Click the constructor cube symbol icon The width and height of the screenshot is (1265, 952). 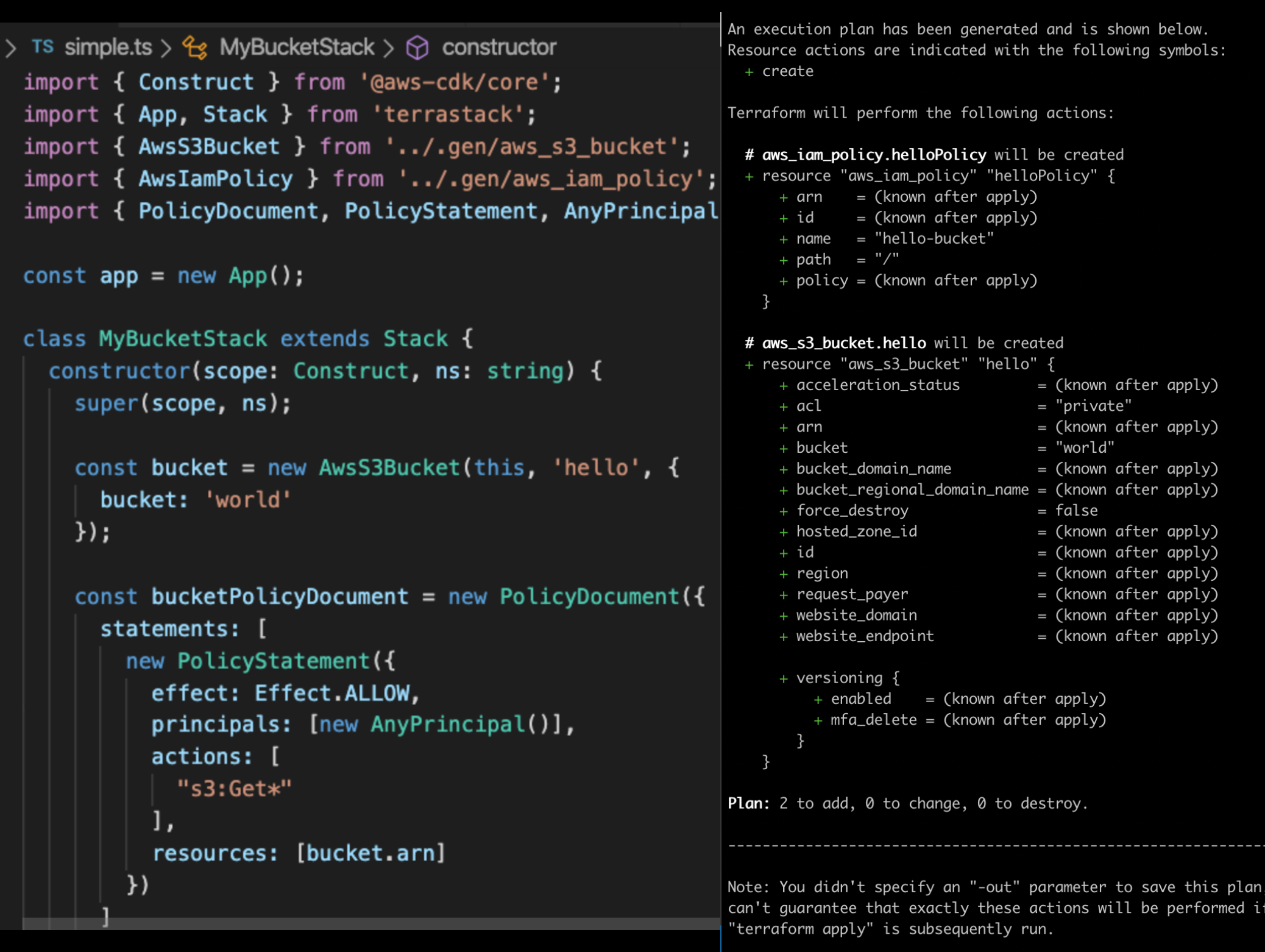tap(417, 48)
